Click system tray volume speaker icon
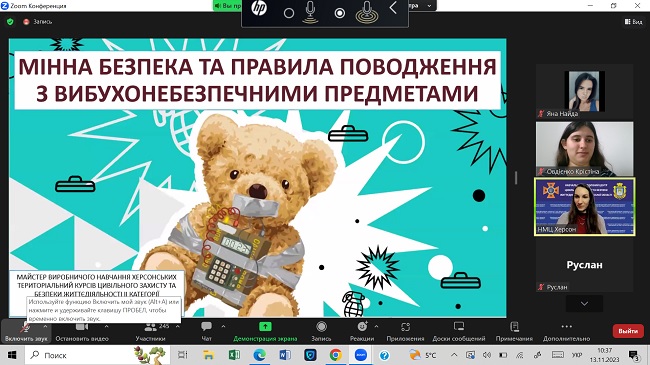 point(487,355)
